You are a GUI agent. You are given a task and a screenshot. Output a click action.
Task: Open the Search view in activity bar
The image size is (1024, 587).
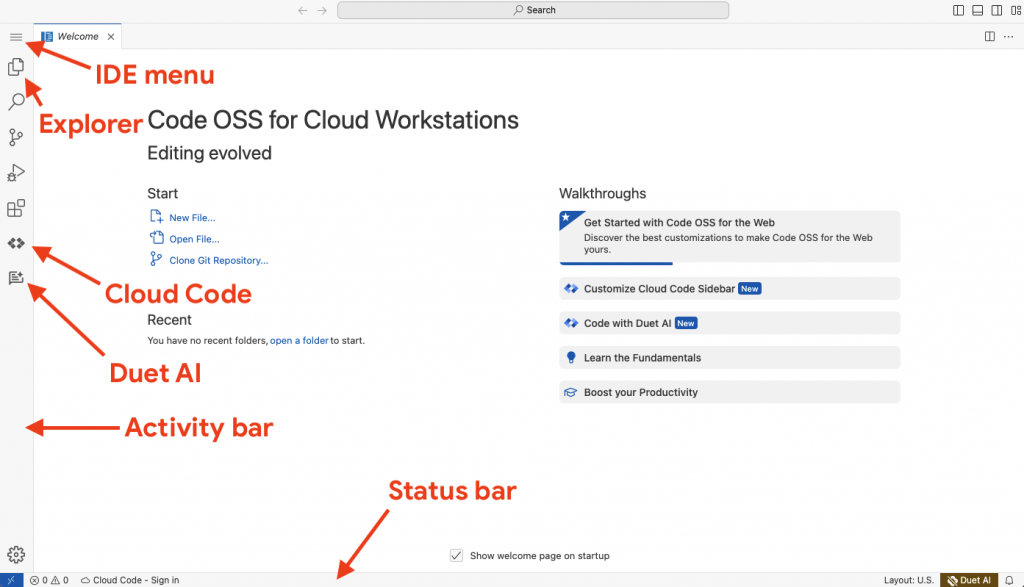point(16,102)
